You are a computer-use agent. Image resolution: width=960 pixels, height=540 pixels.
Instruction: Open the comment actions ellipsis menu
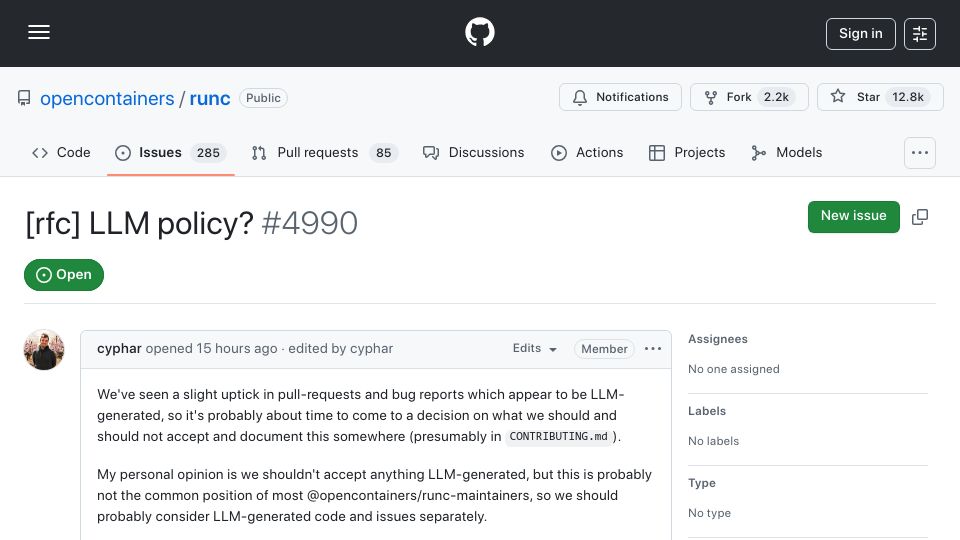point(653,348)
